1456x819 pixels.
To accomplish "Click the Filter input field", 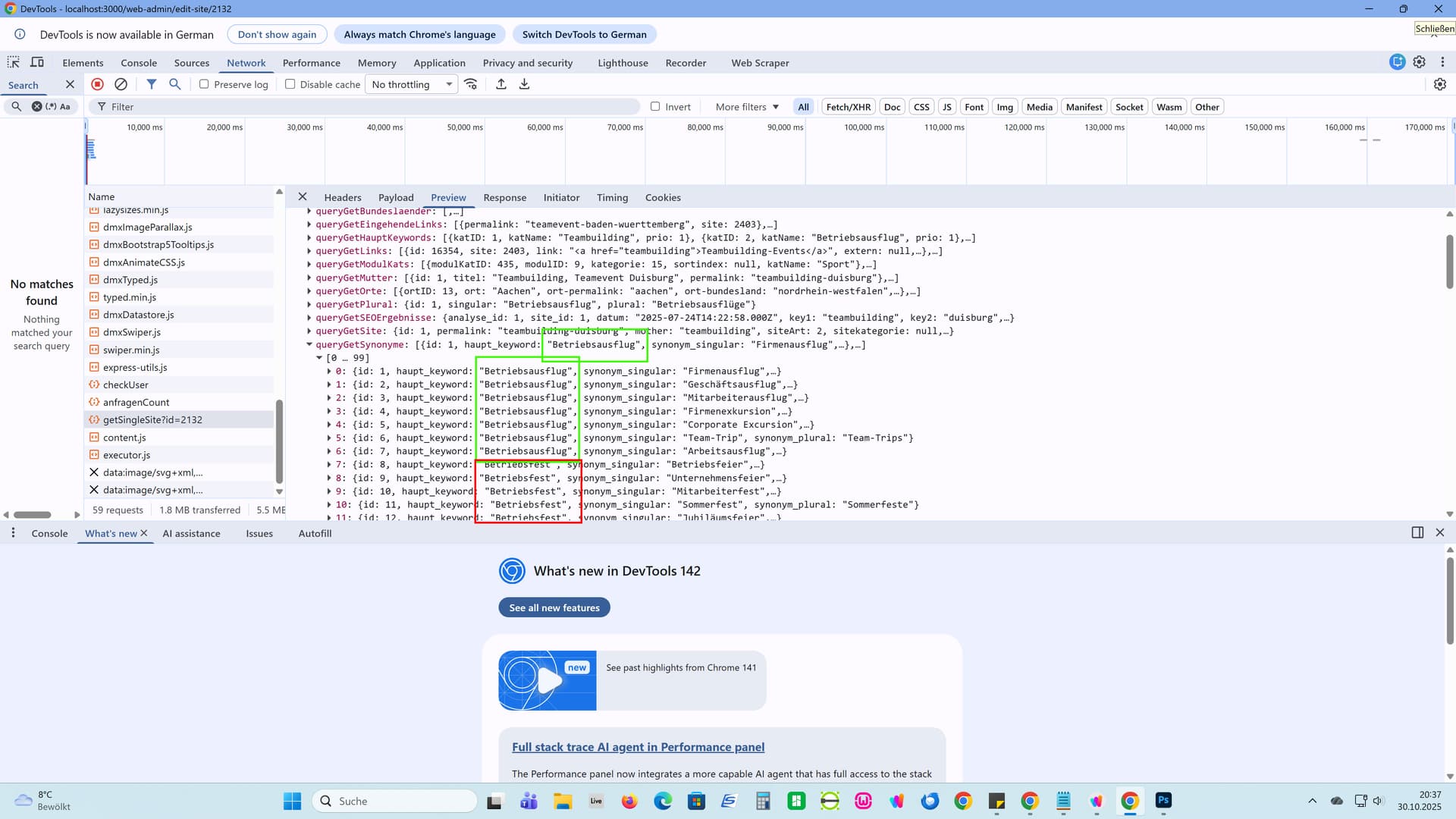I will click(x=372, y=107).
